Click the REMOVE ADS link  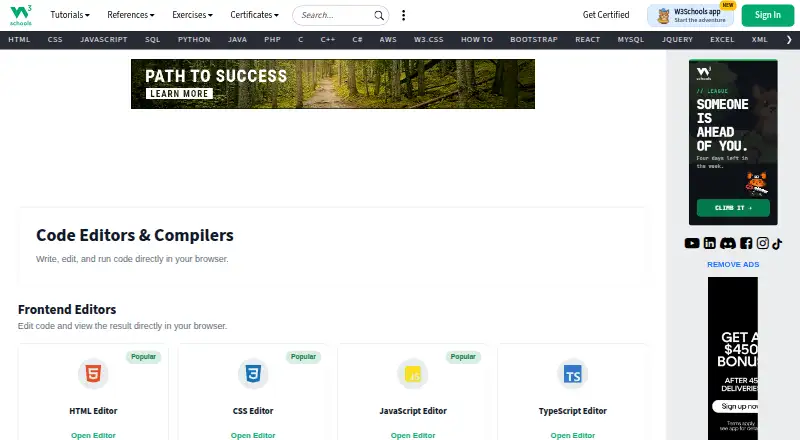click(x=733, y=264)
